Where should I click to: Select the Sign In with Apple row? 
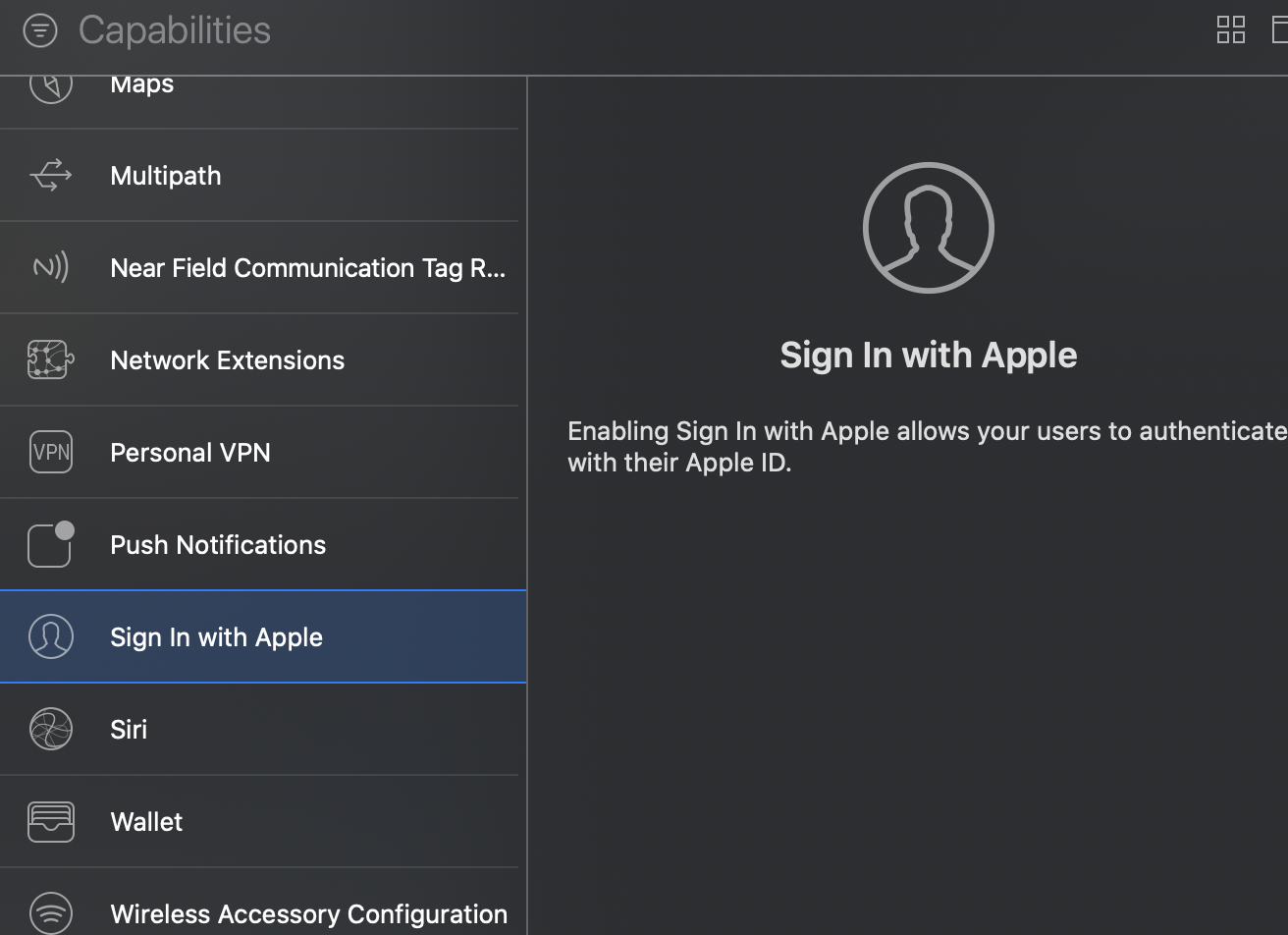[216, 637]
